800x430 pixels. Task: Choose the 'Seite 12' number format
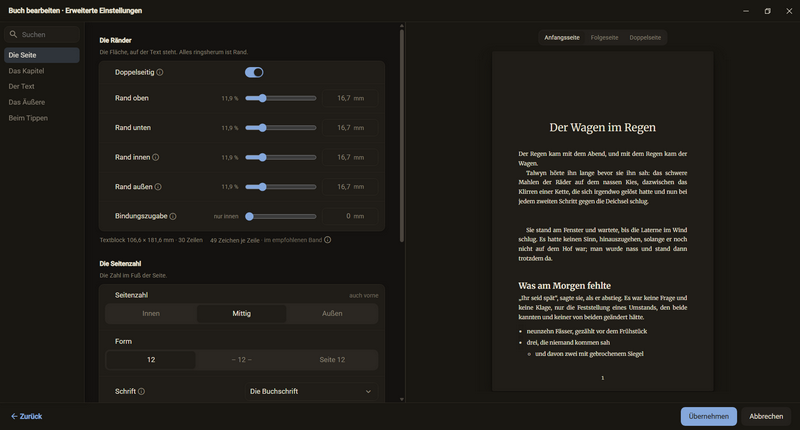332,360
